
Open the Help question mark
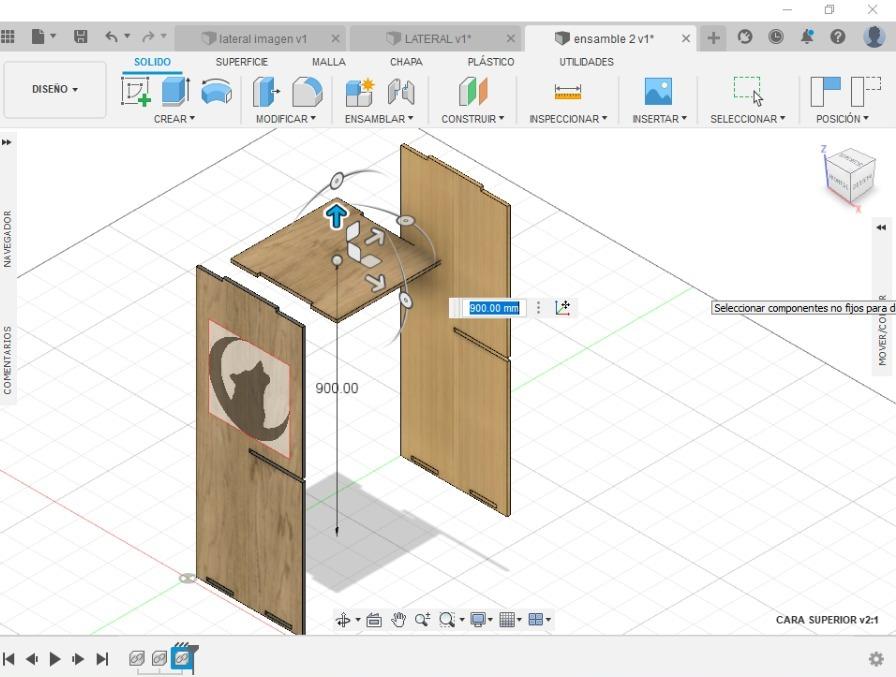[x=838, y=37]
